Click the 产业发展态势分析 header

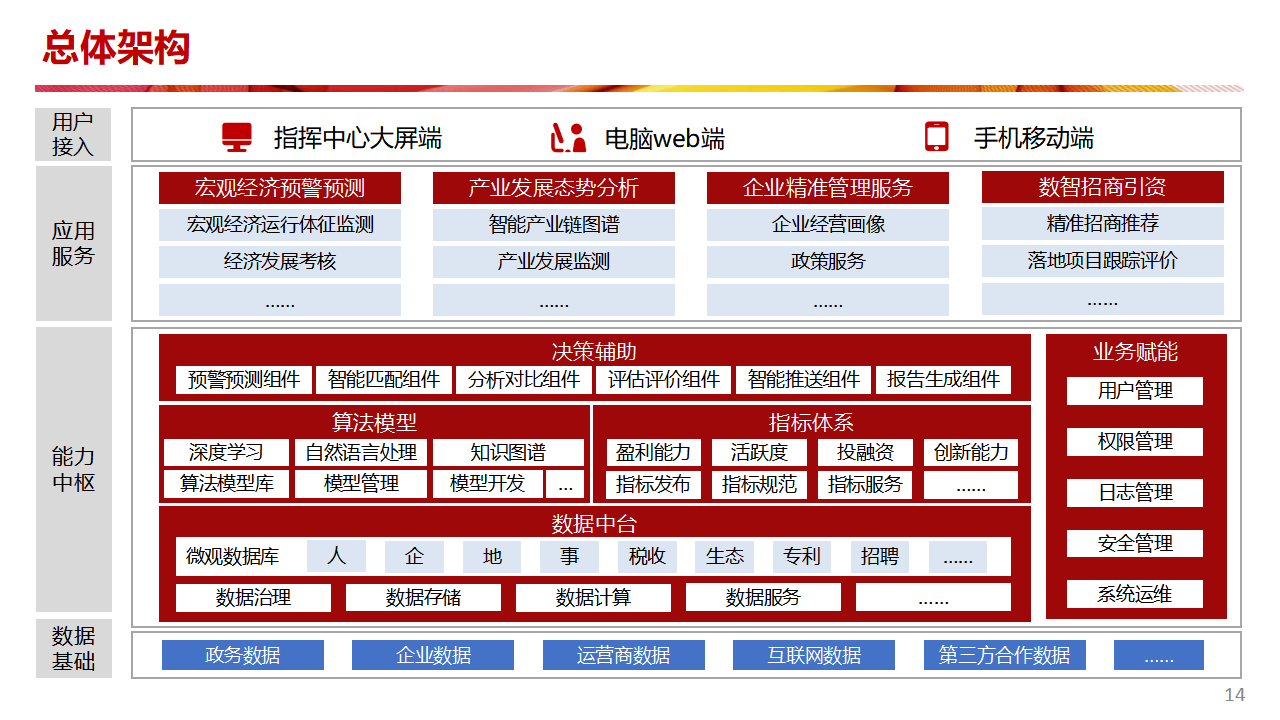[x=554, y=188]
